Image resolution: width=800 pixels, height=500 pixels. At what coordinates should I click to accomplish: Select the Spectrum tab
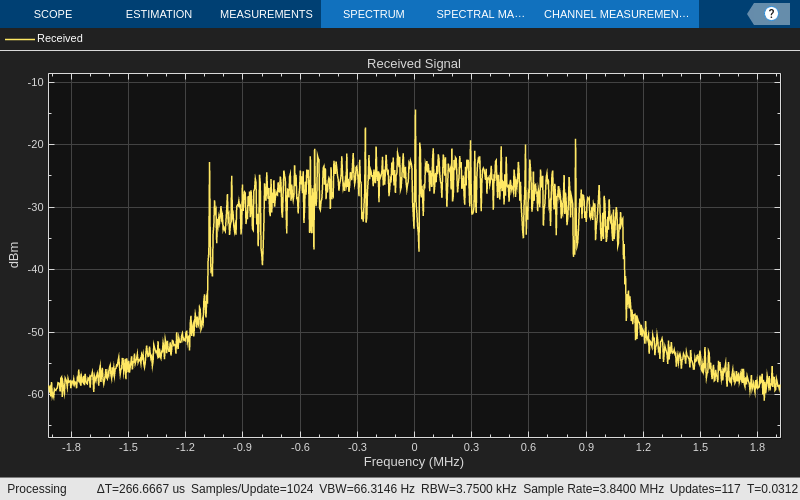pos(373,14)
